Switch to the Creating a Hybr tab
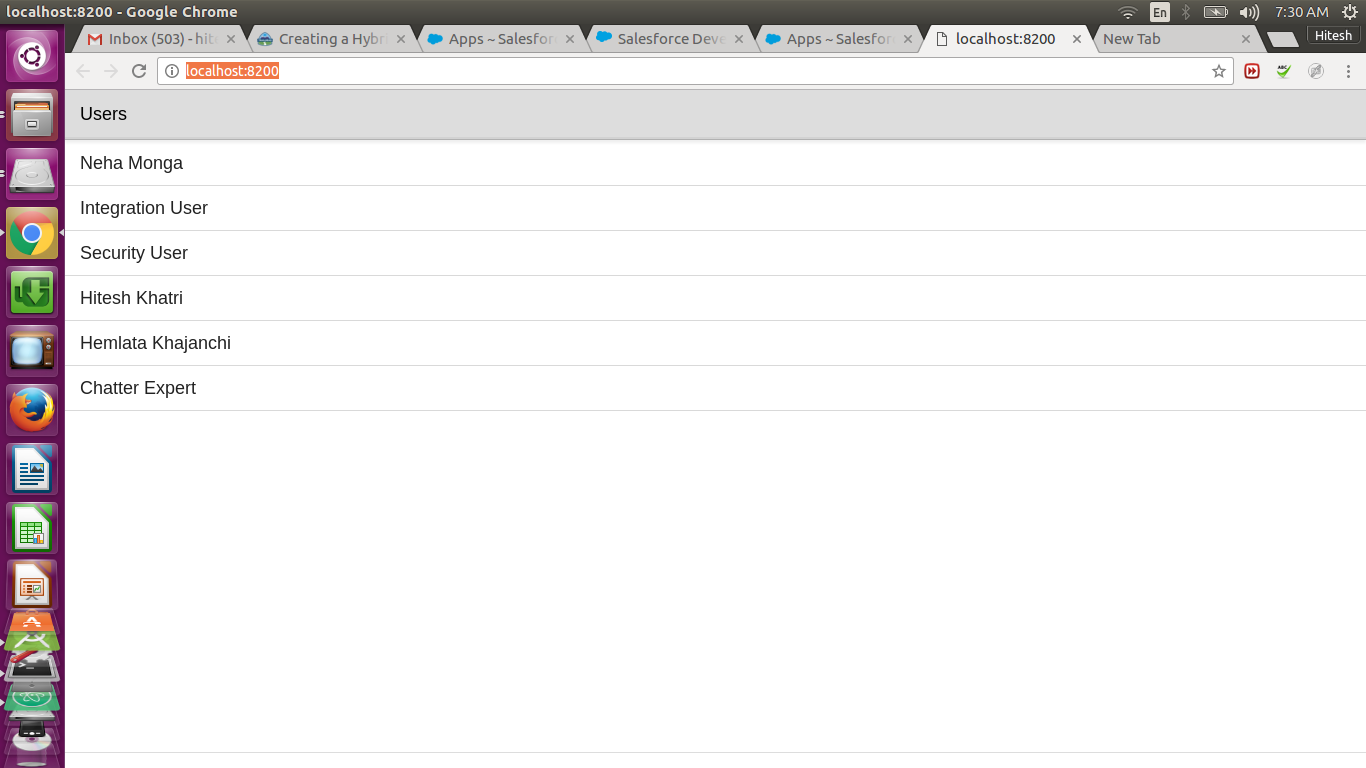Image resolution: width=1366 pixels, height=768 pixels. point(331,39)
